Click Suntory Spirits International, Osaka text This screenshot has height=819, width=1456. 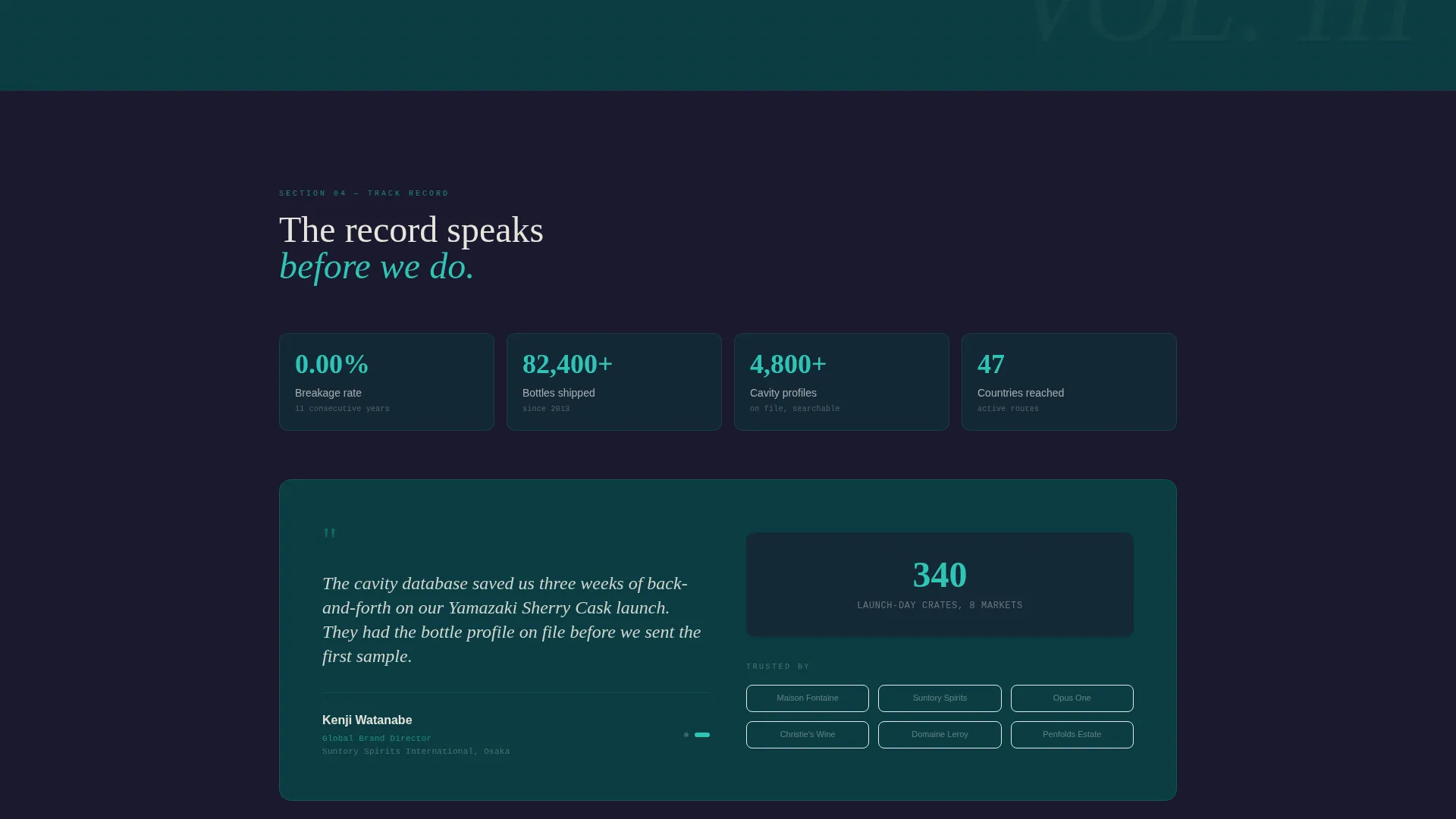point(416,752)
